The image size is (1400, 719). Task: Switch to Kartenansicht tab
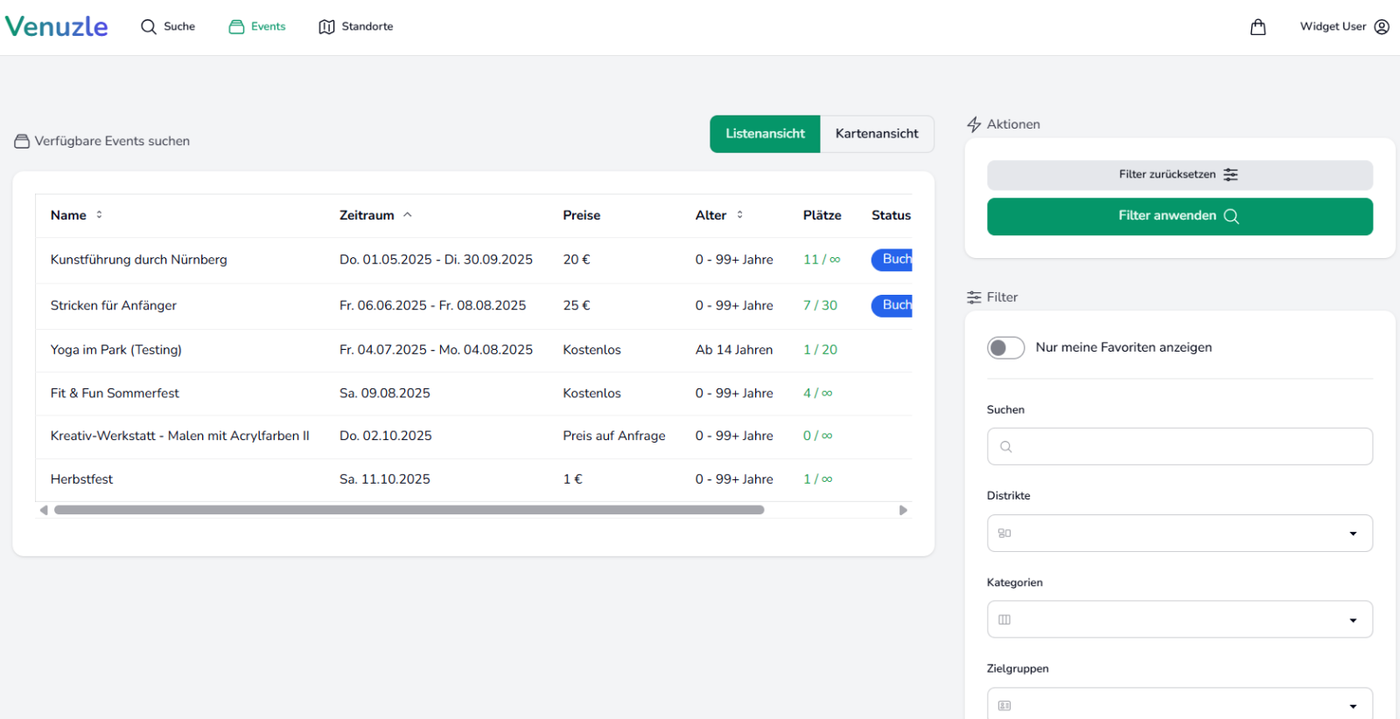(x=877, y=134)
